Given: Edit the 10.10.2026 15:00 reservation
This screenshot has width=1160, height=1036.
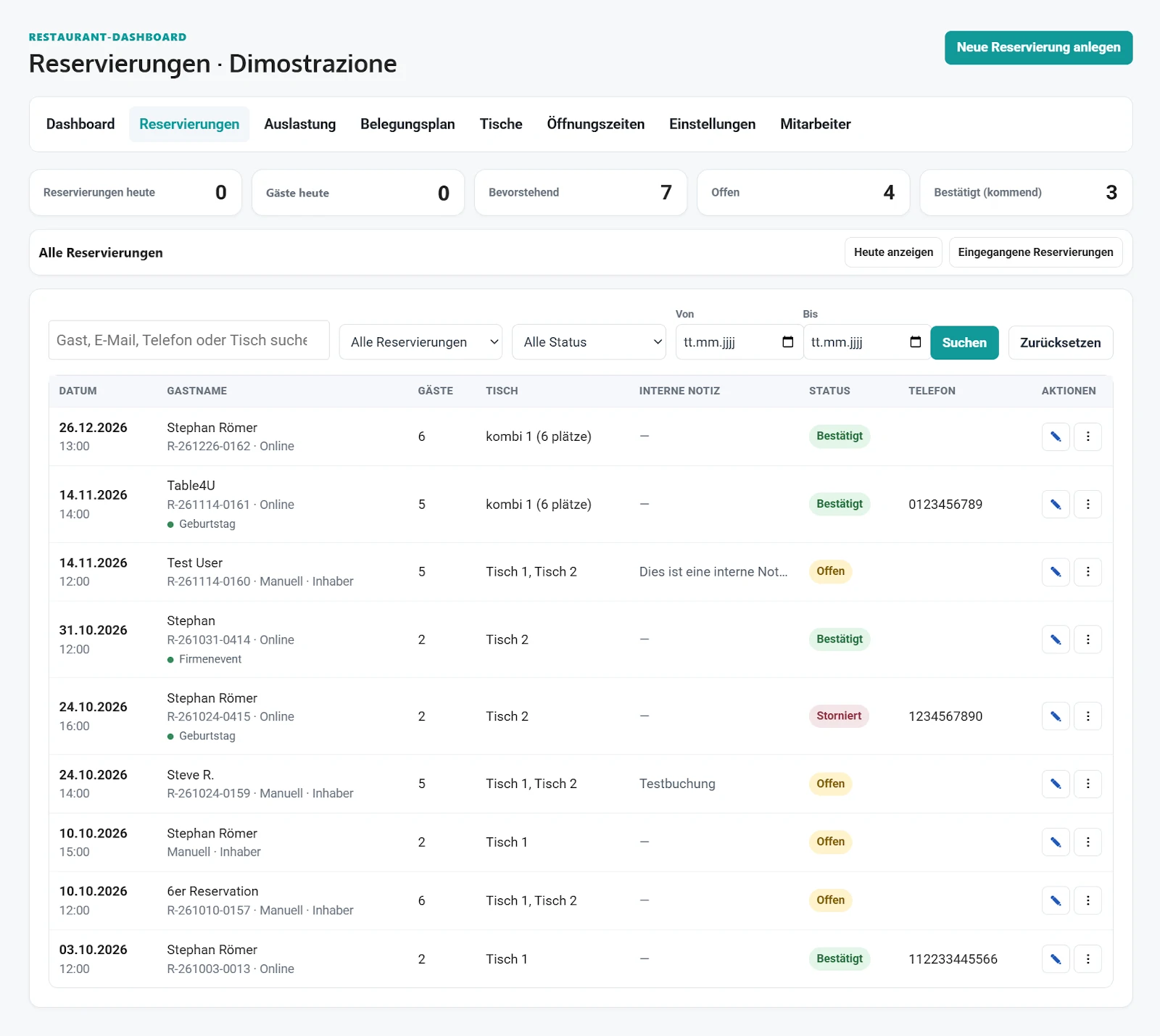Looking at the screenshot, I should [1056, 842].
